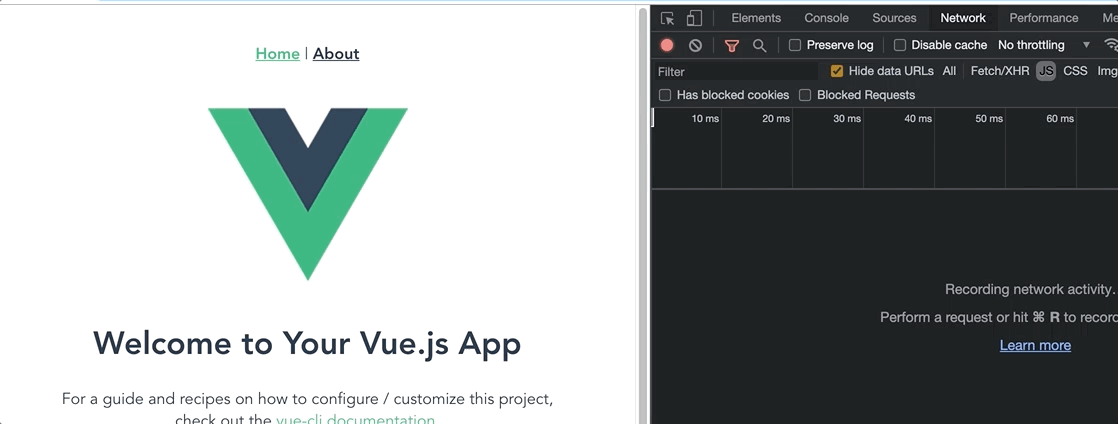Image resolution: width=1118 pixels, height=424 pixels.
Task: Switch to the Performance tab
Action: 1043,19
